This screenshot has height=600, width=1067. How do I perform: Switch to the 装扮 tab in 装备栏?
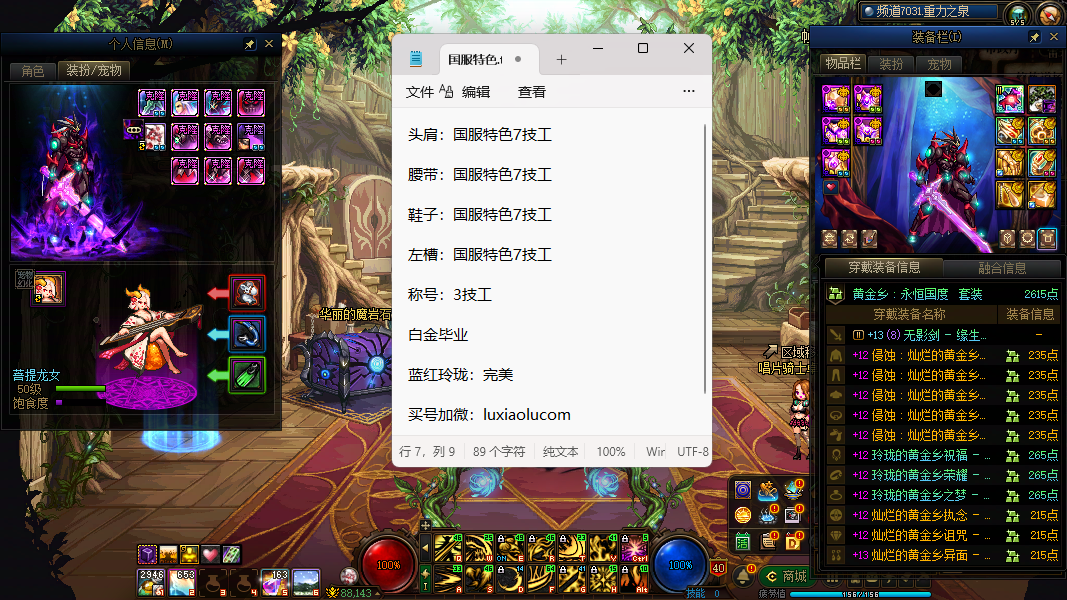coord(891,64)
